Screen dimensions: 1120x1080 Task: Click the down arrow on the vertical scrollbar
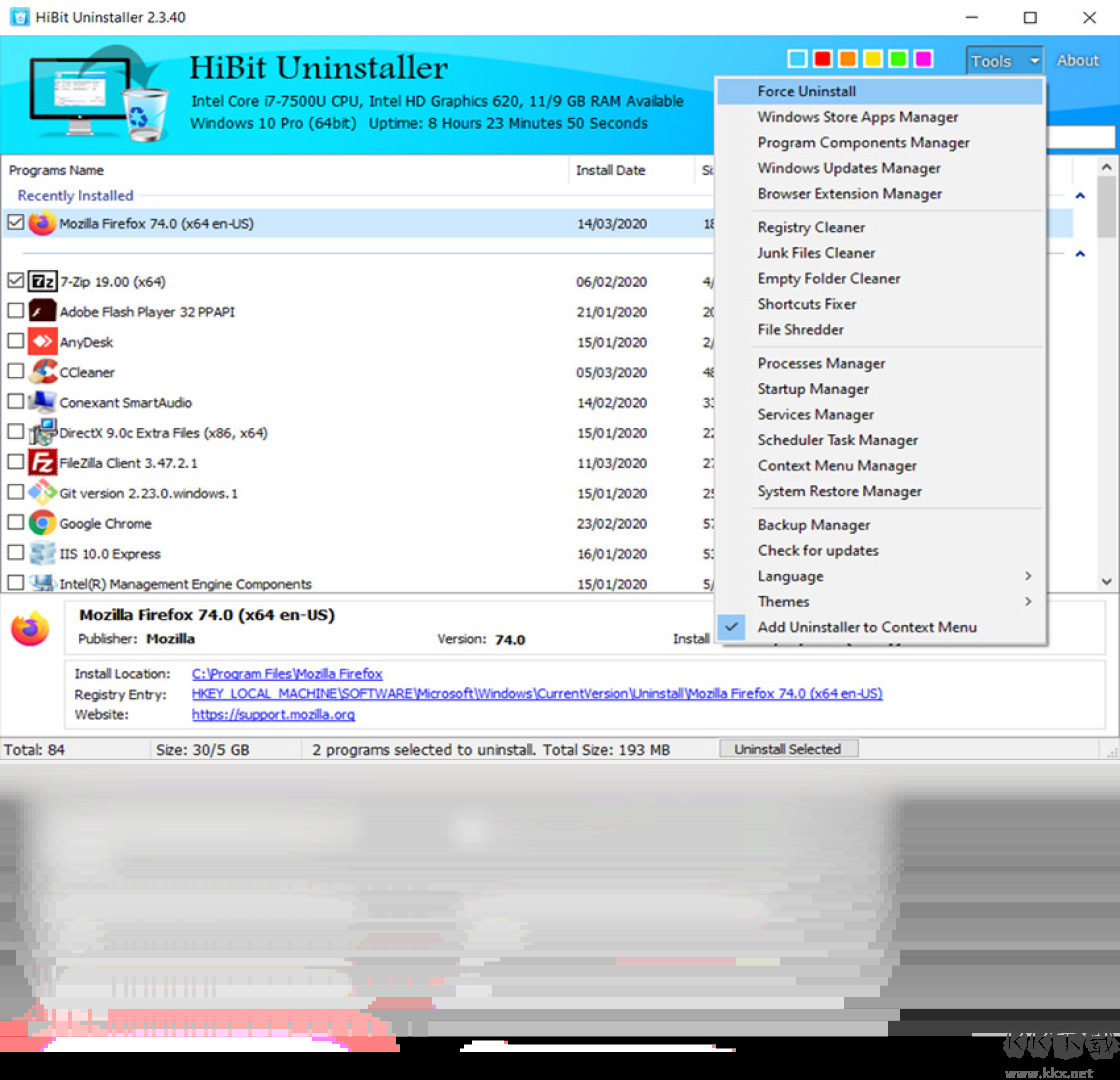coord(1106,581)
